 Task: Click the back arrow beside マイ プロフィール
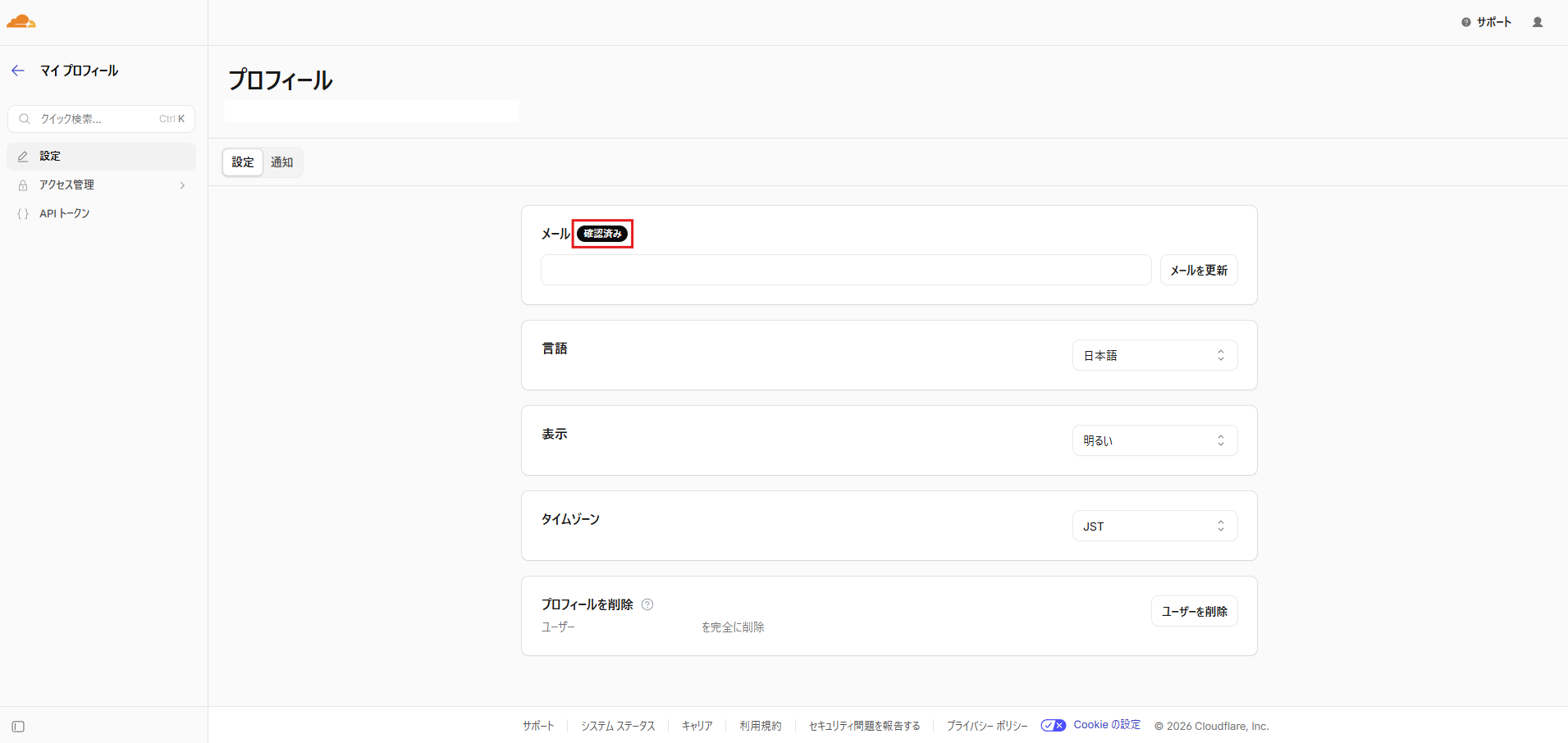click(x=18, y=71)
